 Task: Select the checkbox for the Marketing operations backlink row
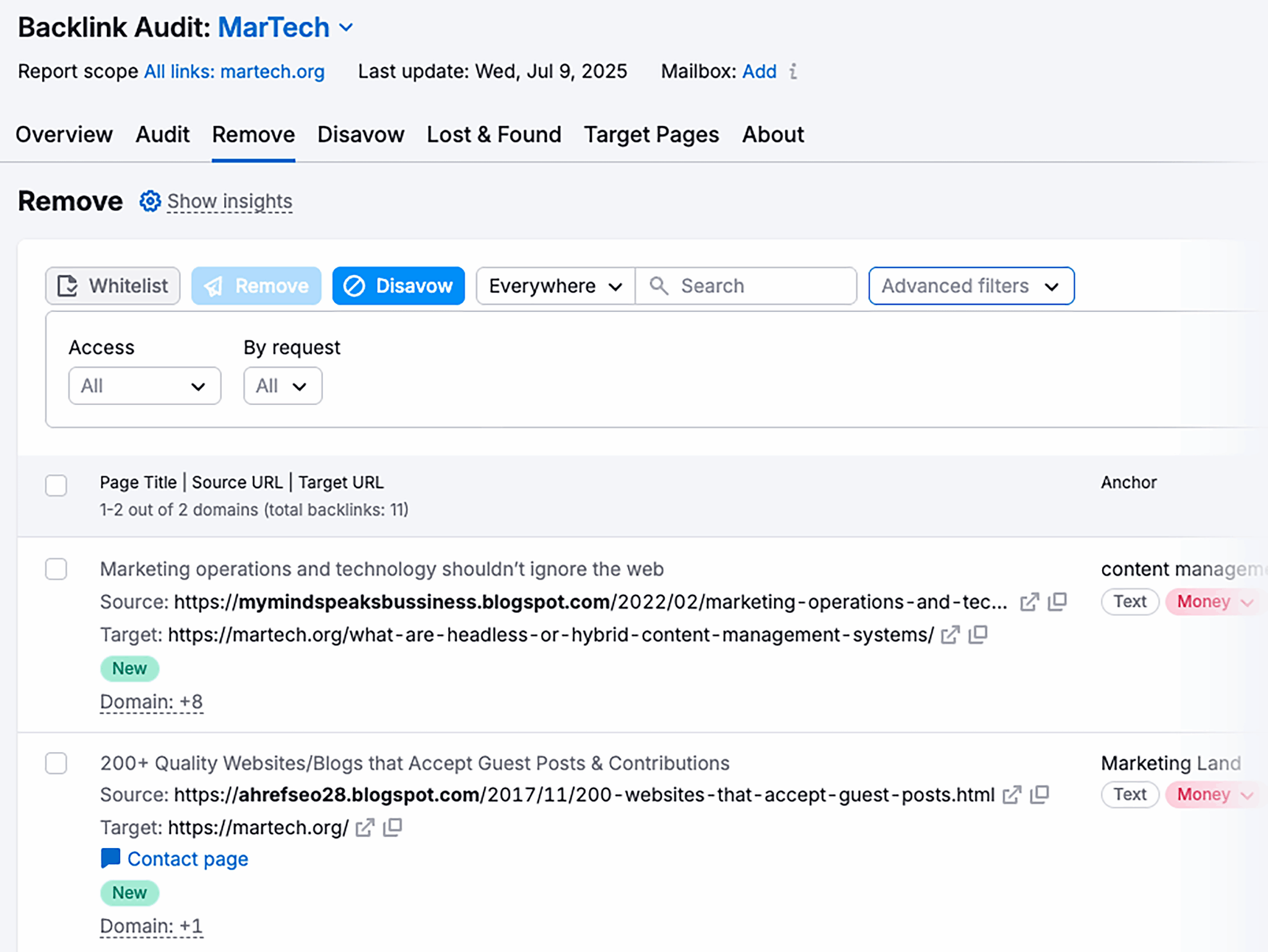click(x=56, y=568)
